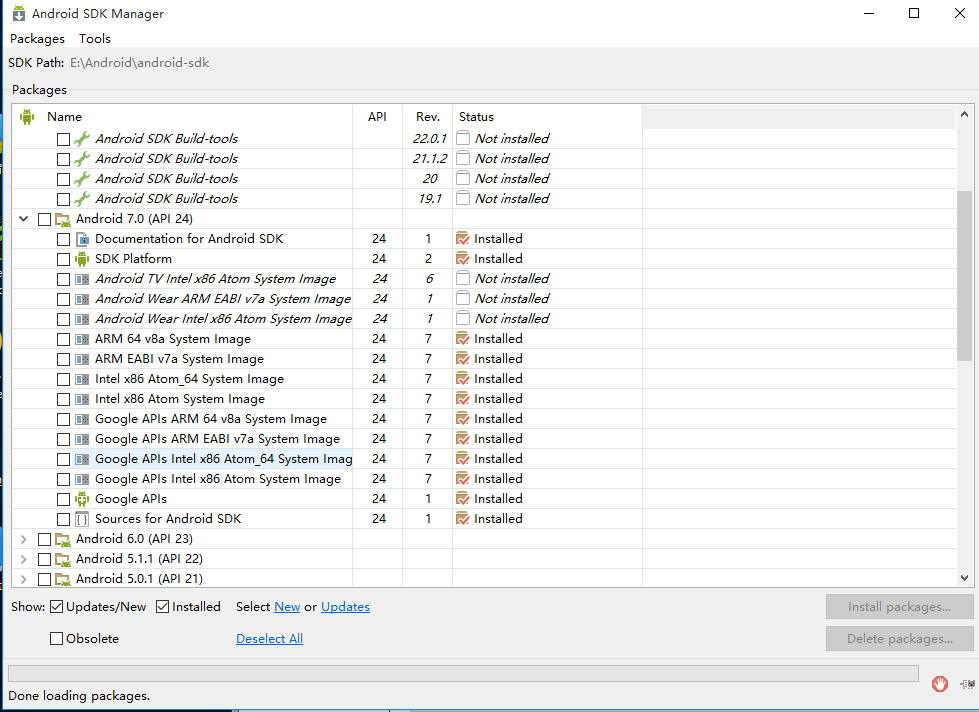Screen dimensions: 979x712
Task: Click the scroll up arrow of package list
Action: [964, 115]
